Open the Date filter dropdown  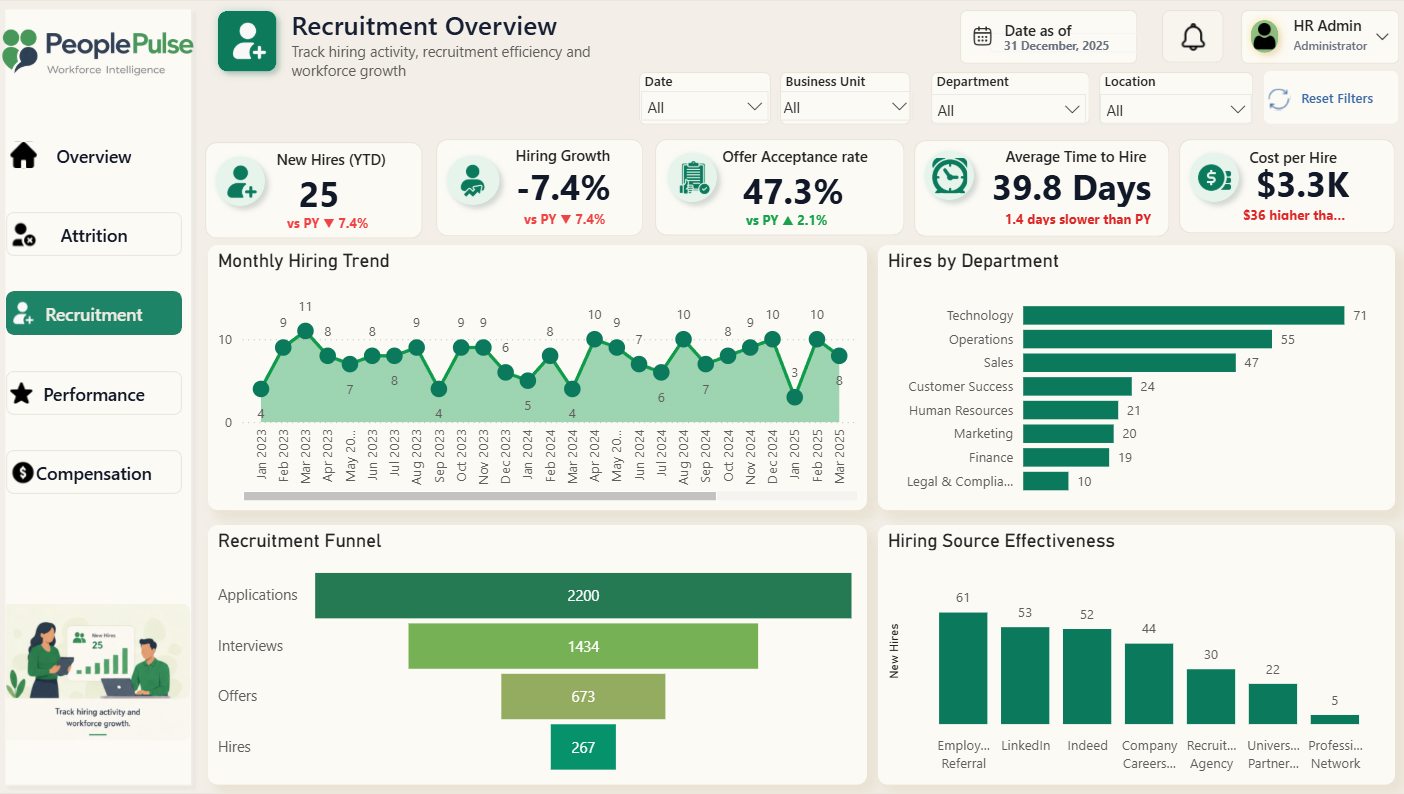(704, 107)
